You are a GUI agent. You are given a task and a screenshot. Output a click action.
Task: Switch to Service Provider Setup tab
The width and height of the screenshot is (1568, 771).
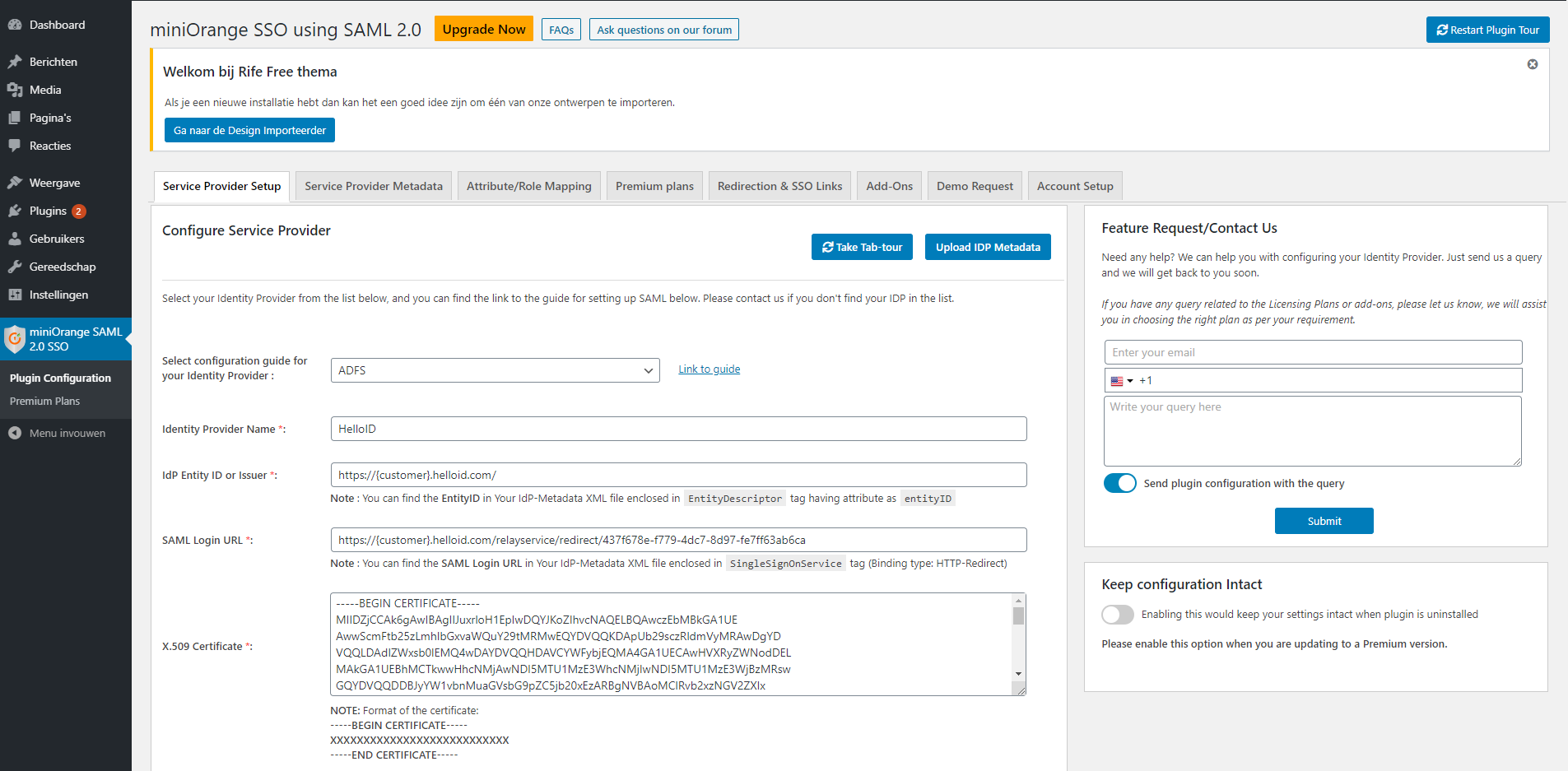click(221, 187)
